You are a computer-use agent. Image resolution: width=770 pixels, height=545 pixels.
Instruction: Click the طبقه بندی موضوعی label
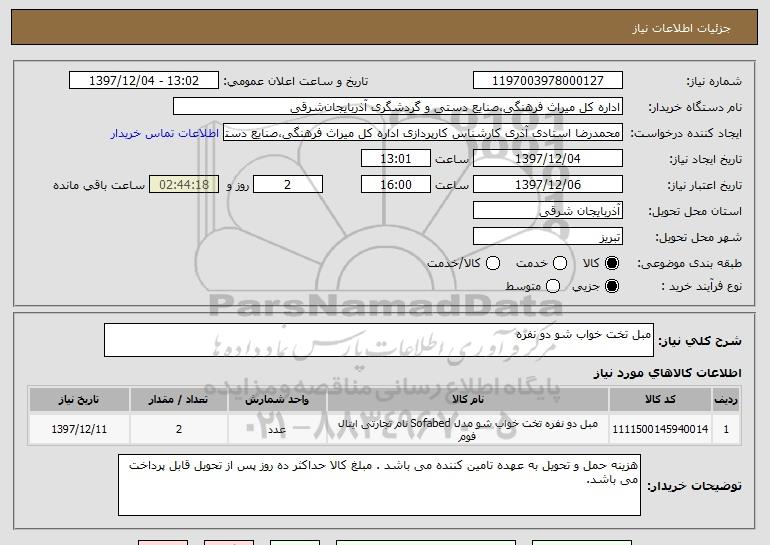(690, 263)
